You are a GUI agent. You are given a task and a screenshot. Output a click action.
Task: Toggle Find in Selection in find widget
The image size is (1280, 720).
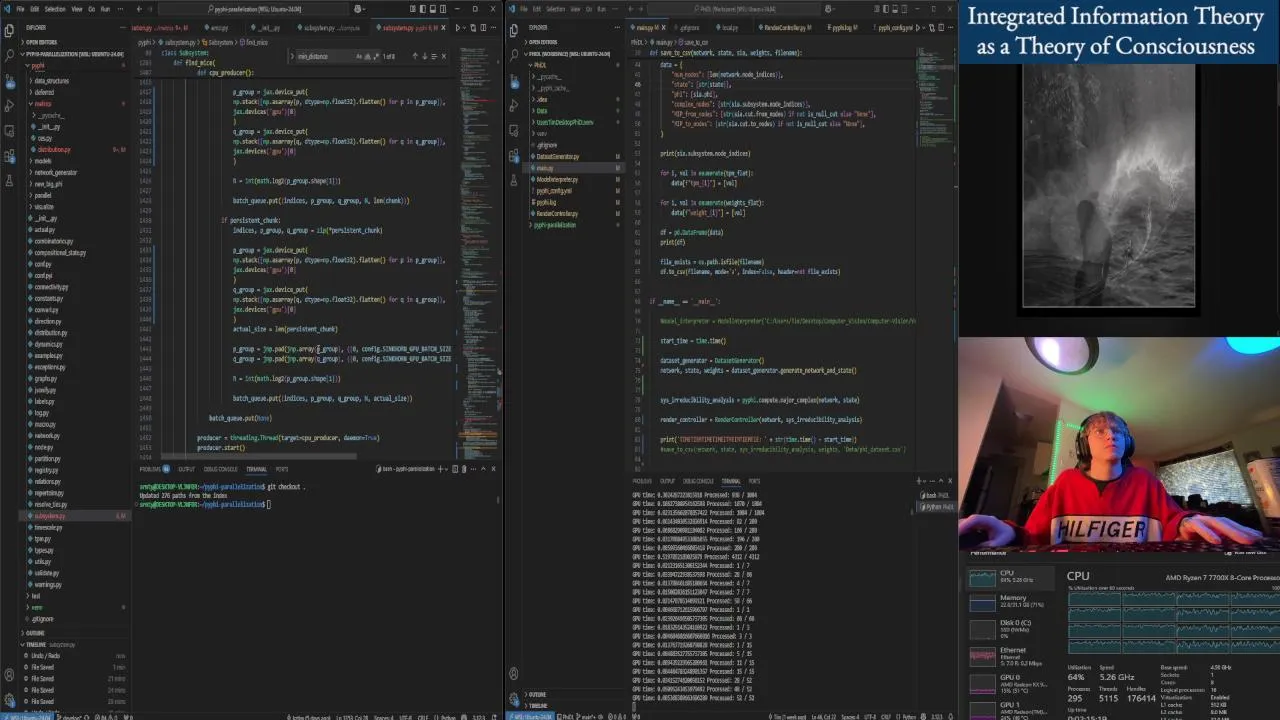pyautogui.click(x=434, y=56)
